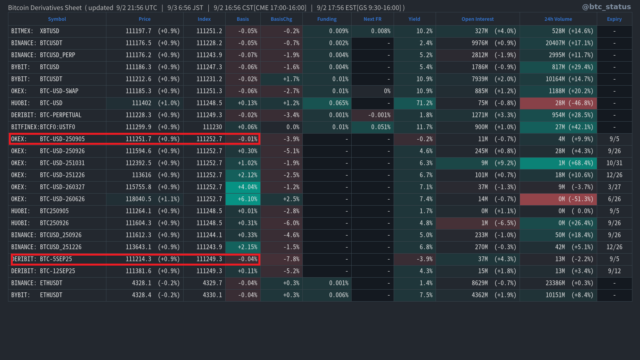Viewport: 640px width, 360px height.
Task: Click the Next FR column header
Action: 372,19
